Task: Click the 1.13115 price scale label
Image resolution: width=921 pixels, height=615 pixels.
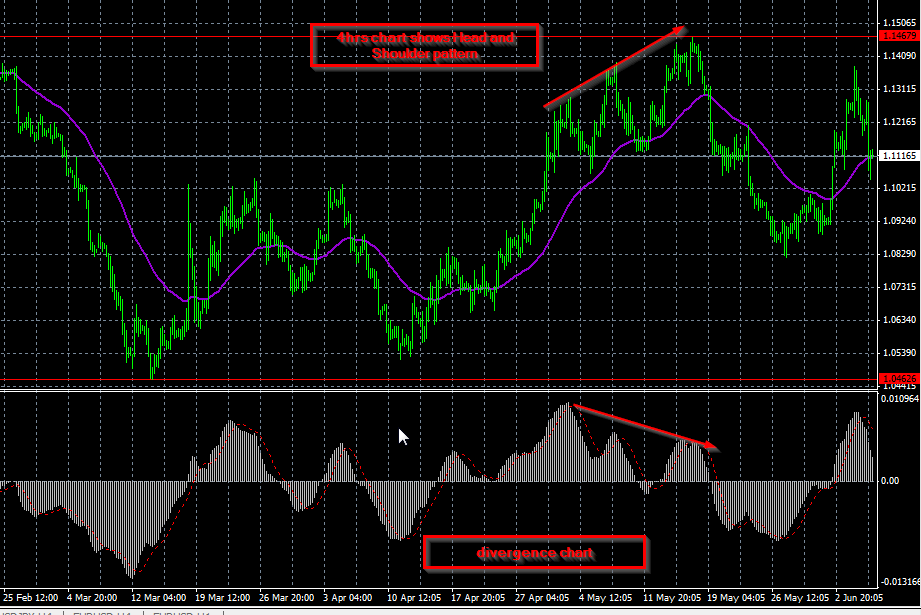Action: pos(899,89)
